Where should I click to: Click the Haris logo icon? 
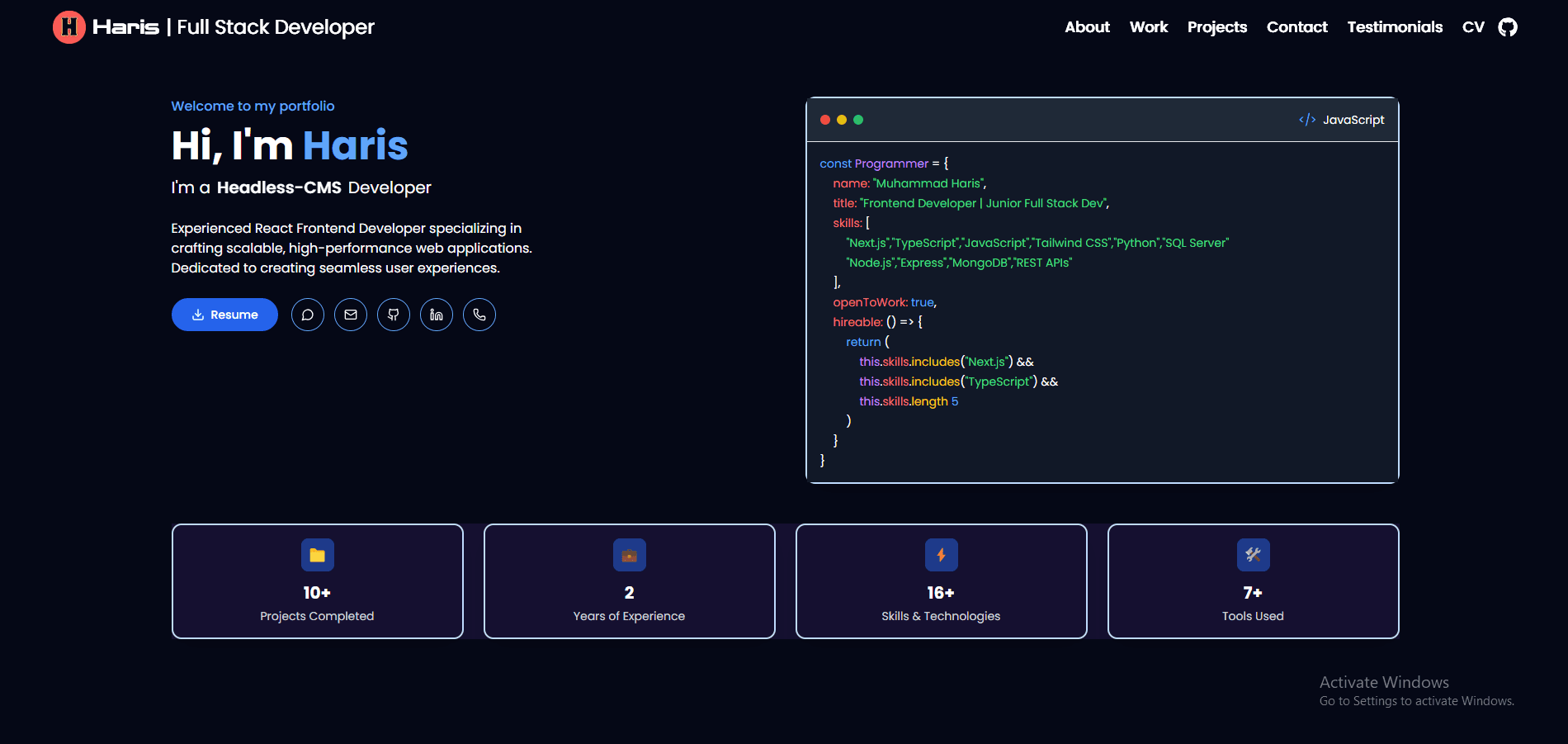coord(69,26)
